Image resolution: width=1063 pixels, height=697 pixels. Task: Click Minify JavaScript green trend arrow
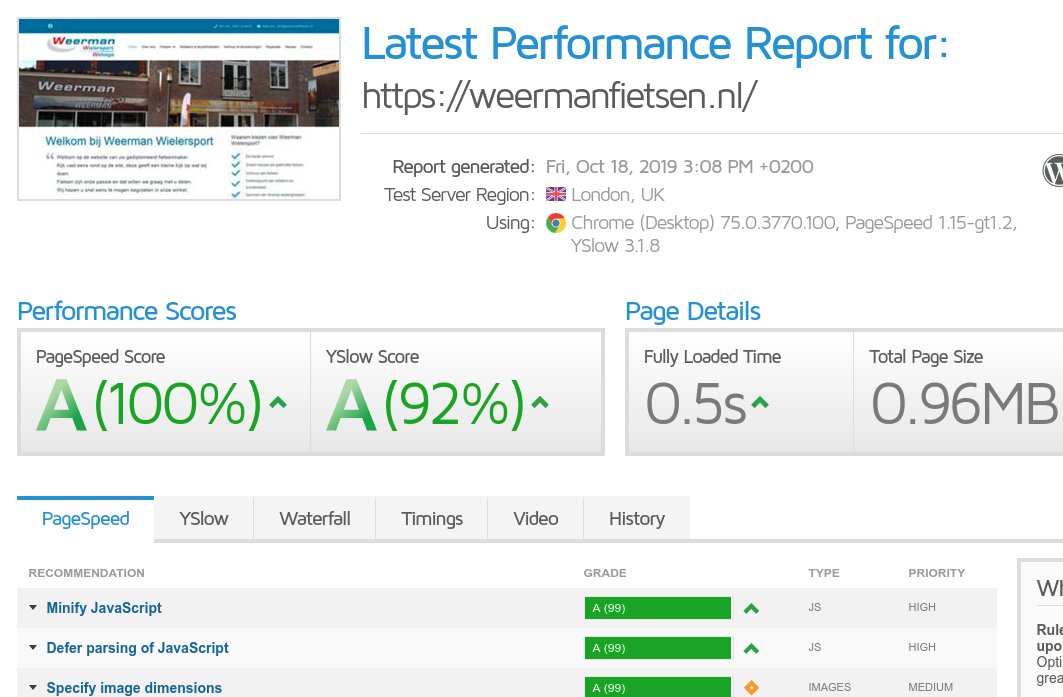tap(751, 608)
